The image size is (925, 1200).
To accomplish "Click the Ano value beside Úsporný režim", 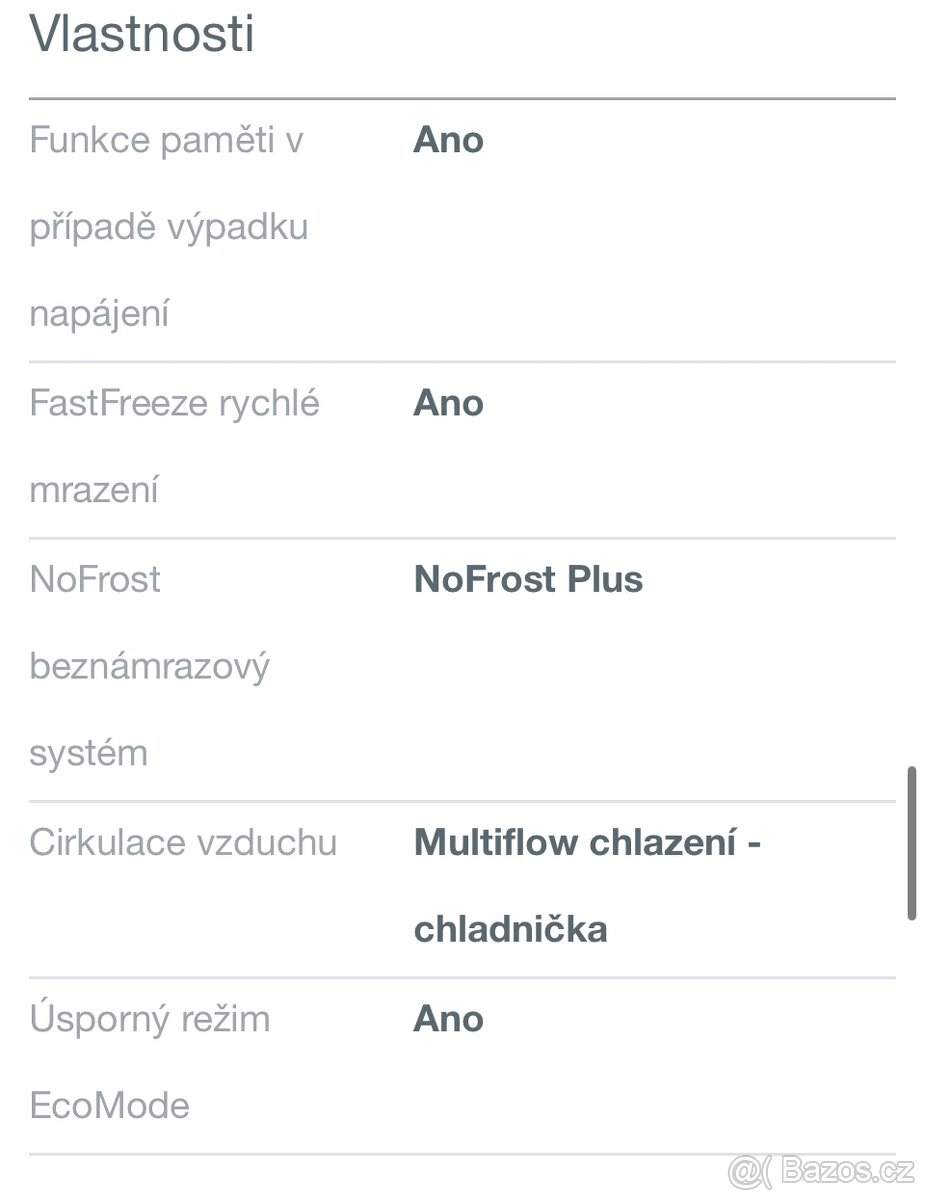I will point(448,1019).
